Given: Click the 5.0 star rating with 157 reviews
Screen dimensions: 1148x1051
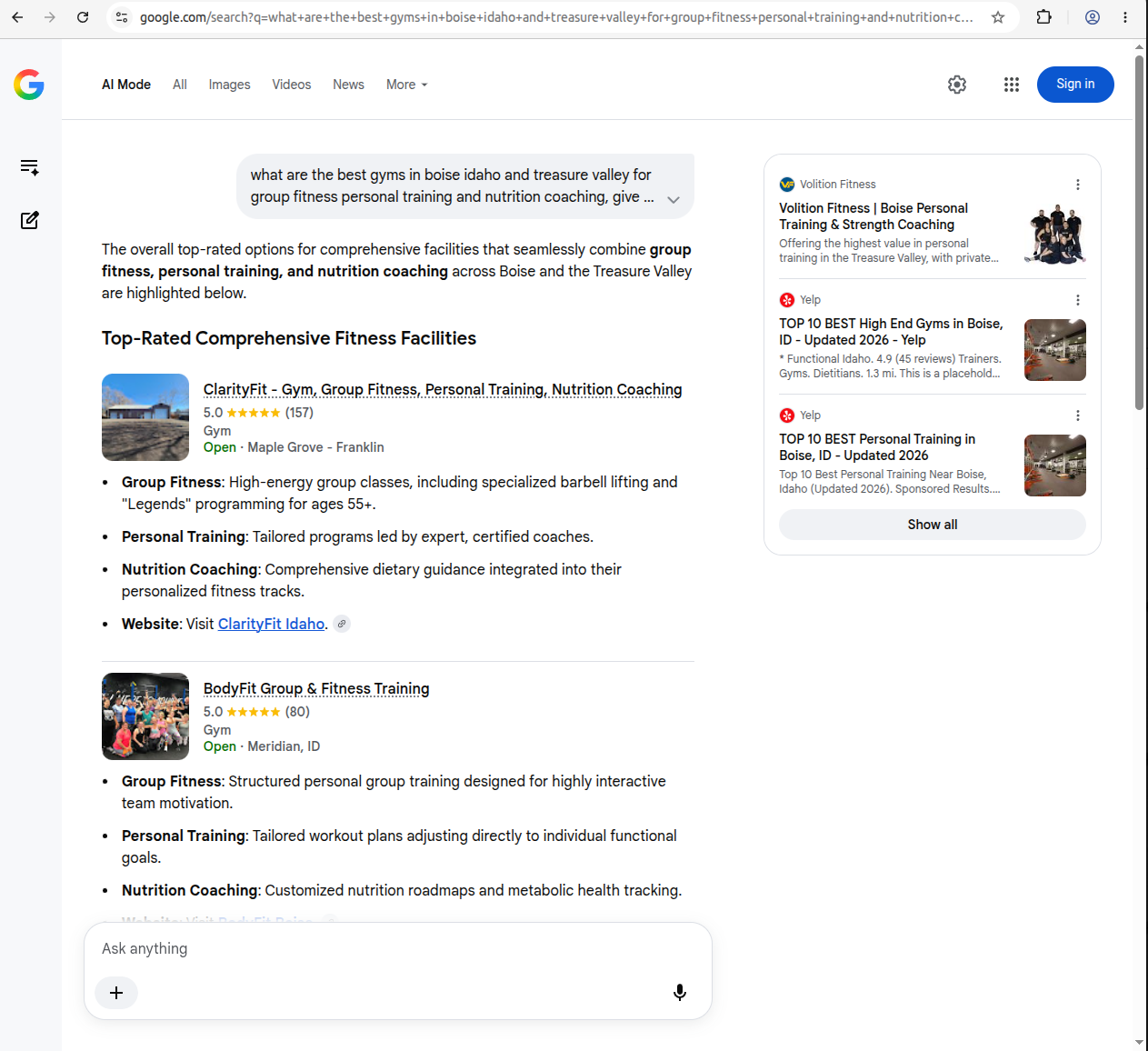Looking at the screenshot, I should [x=258, y=413].
